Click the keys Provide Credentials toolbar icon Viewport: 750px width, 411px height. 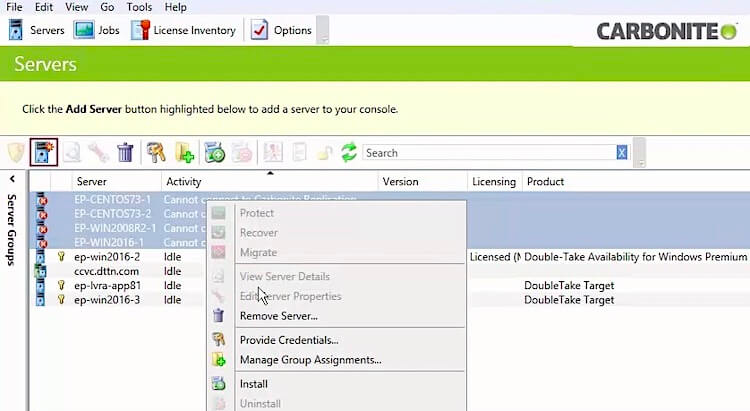tap(156, 153)
